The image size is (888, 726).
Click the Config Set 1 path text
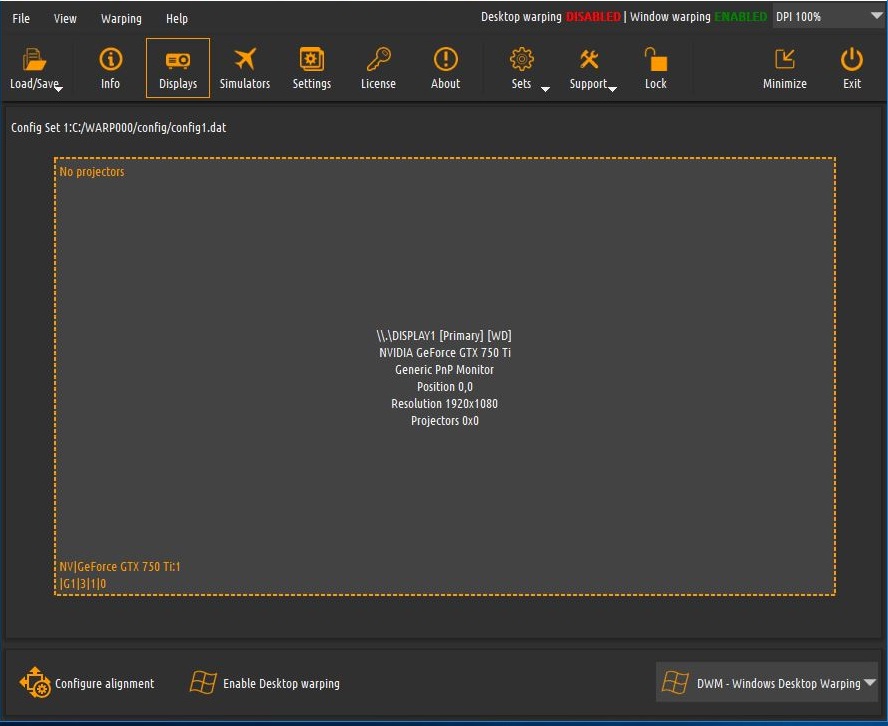(118, 127)
